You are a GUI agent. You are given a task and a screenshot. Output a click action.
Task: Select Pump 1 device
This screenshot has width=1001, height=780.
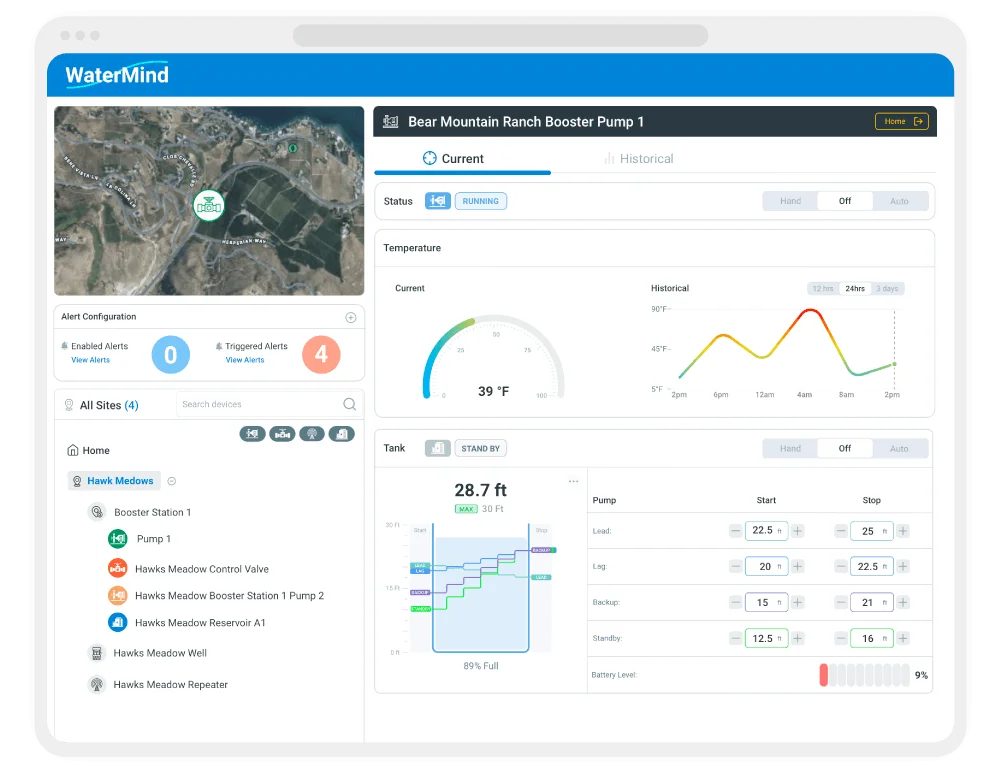tap(154, 539)
